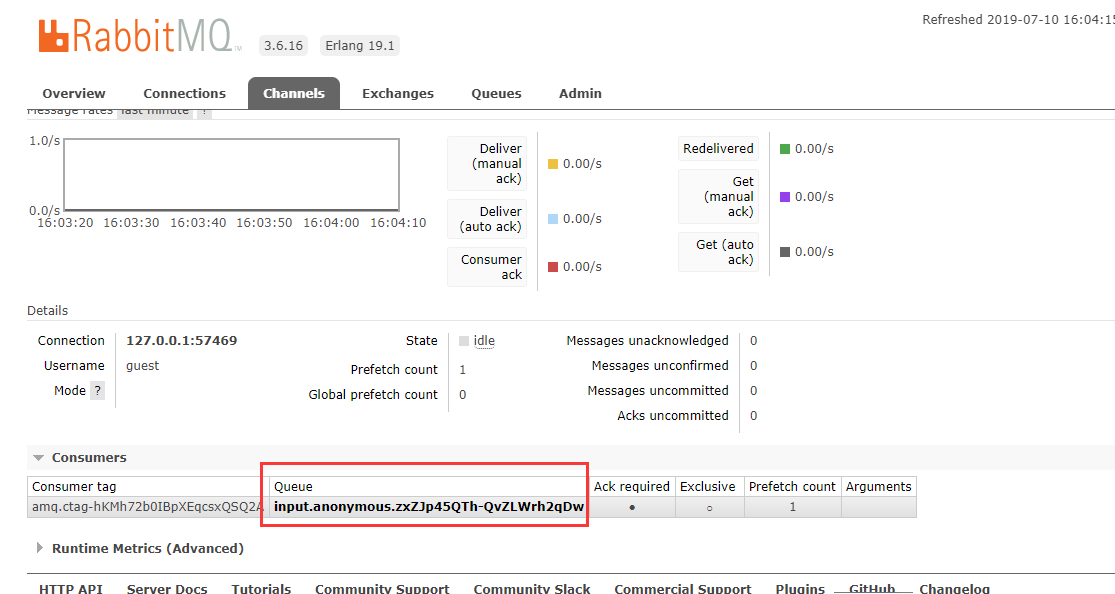Click consumer tag amq.ctag-hKMh72b0IBpXEqcsxQSQ2A

147,507
